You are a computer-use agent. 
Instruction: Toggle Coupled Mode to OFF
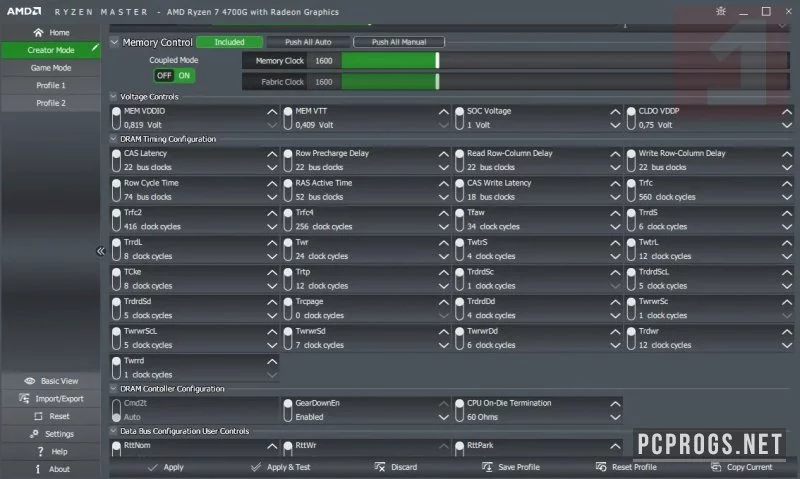[164, 75]
